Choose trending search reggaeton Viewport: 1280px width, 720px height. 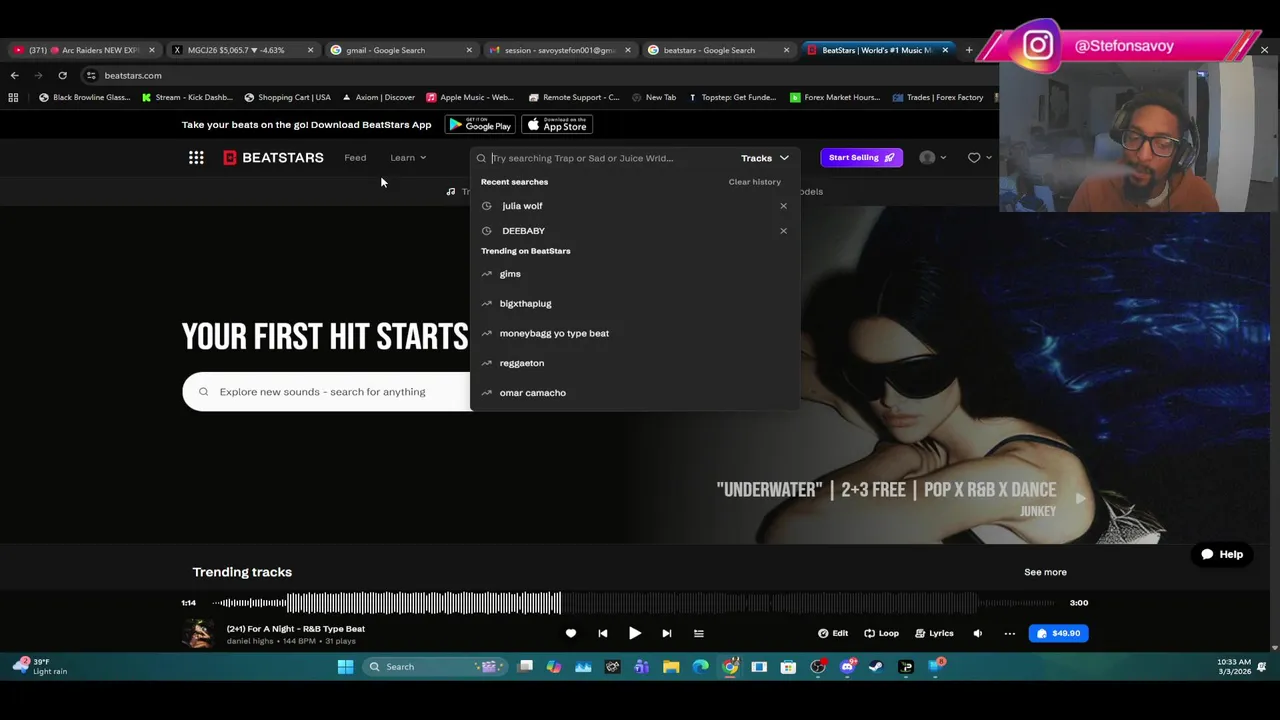(522, 363)
